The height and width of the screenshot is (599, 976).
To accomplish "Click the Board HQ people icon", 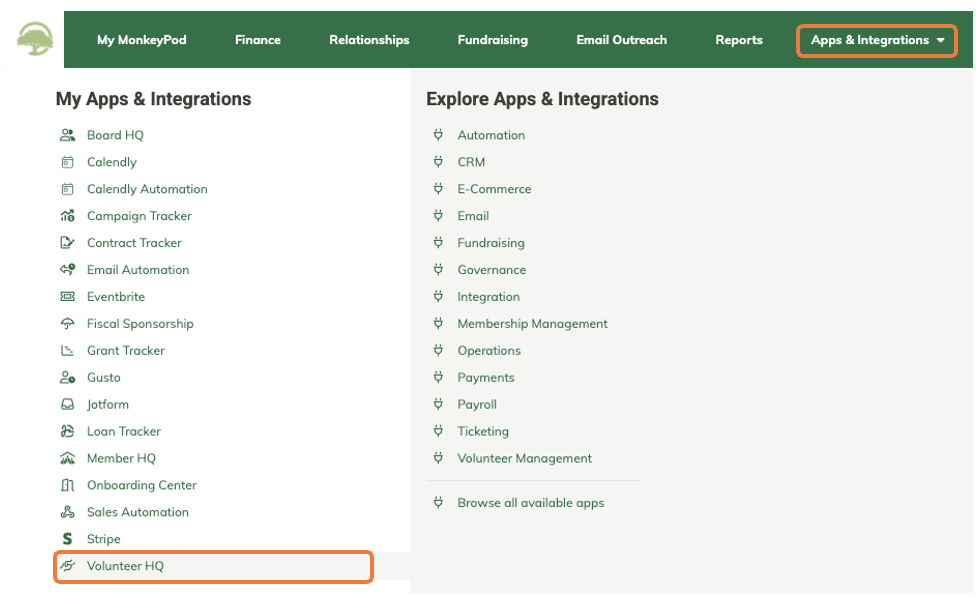I will coord(67,135).
